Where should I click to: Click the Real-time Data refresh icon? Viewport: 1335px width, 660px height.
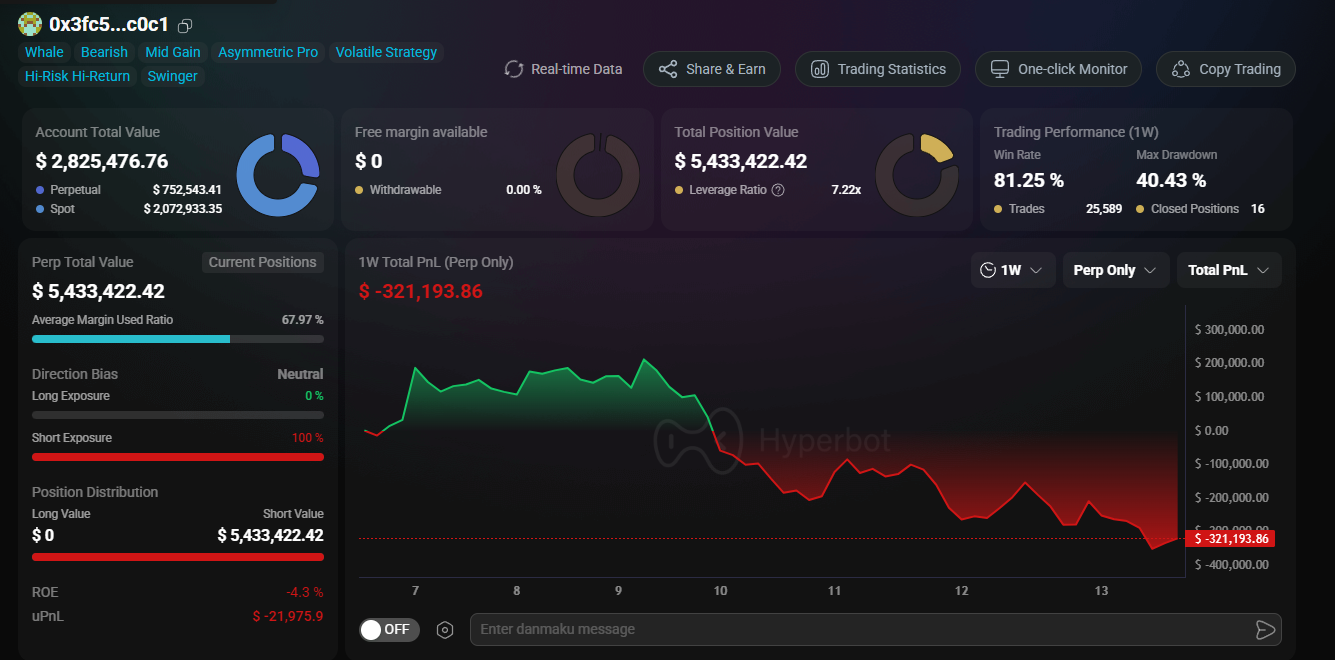point(514,69)
